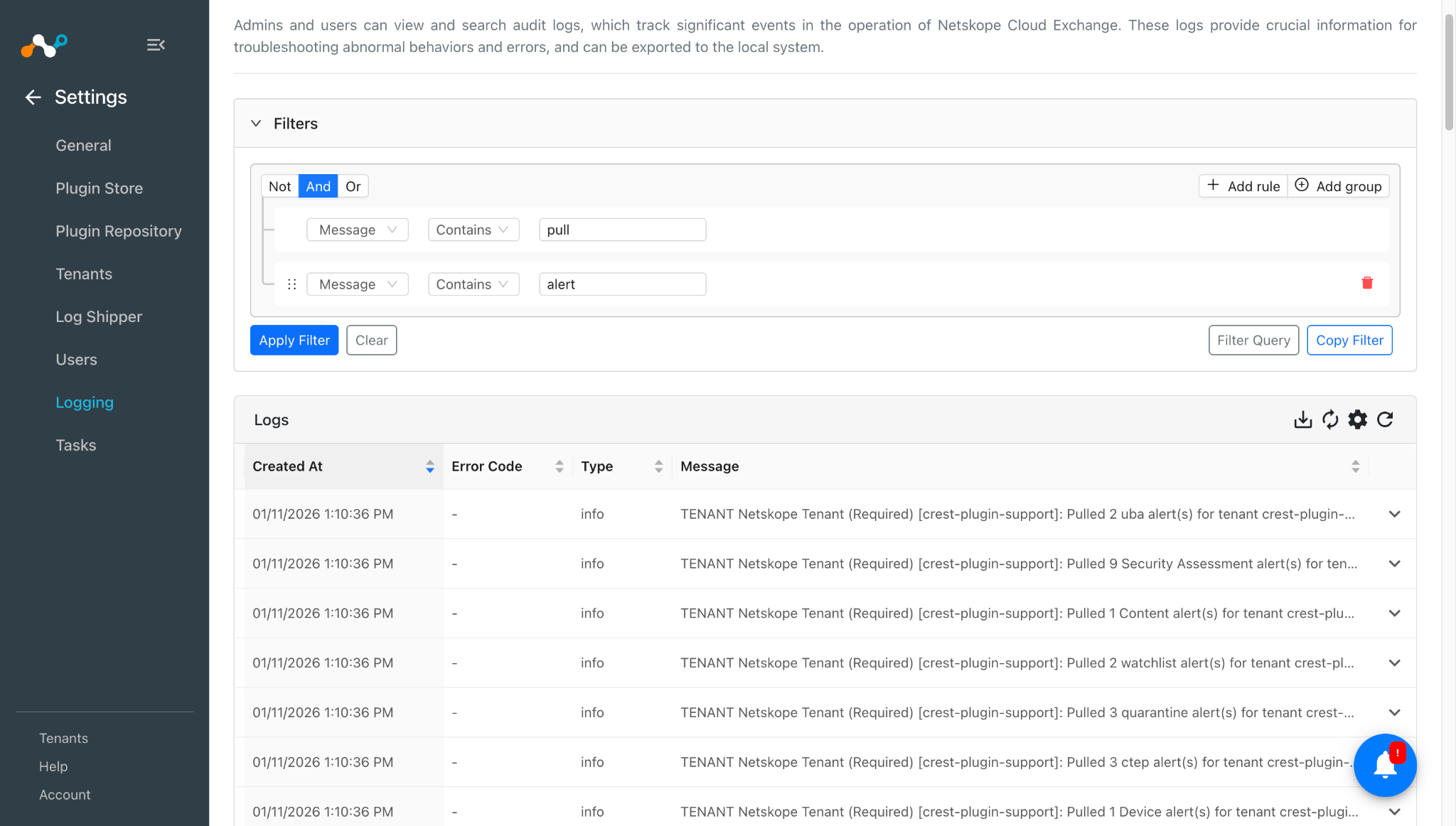Image resolution: width=1456 pixels, height=826 pixels.
Task: Show the Filter Query
Action: [x=1253, y=340]
